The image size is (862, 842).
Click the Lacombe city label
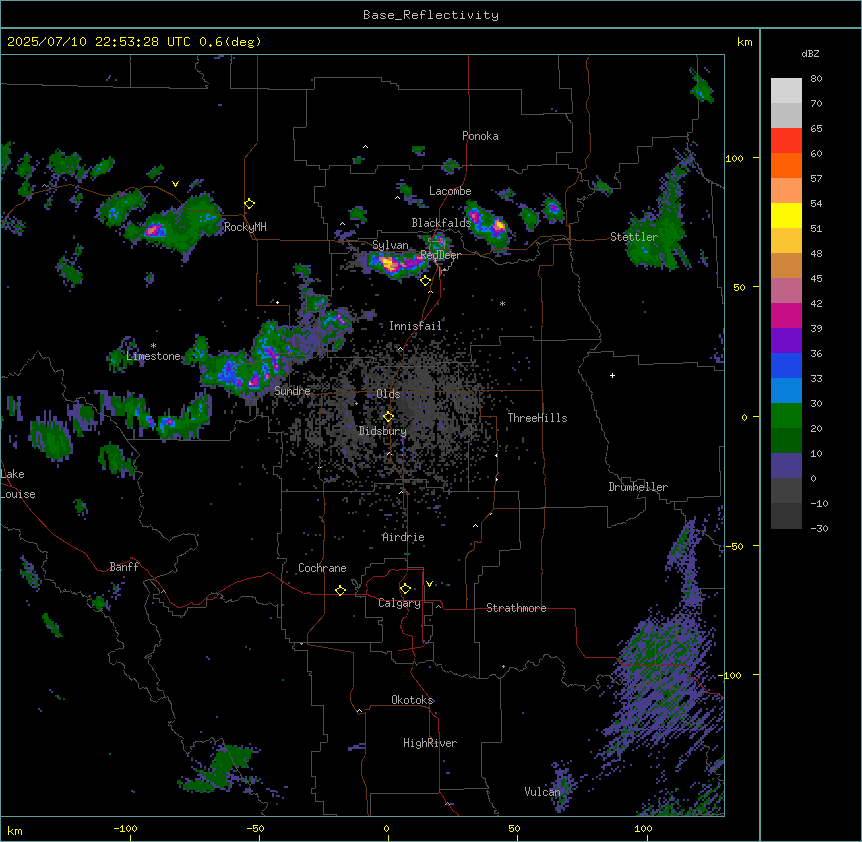tap(450, 191)
